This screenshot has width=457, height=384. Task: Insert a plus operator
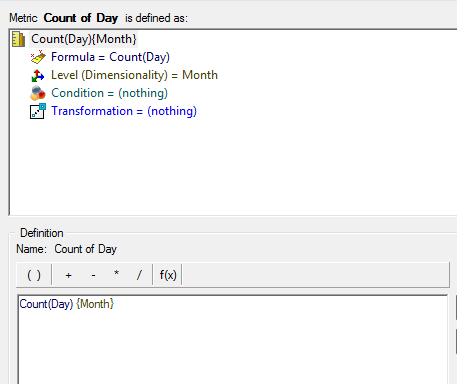click(x=68, y=275)
